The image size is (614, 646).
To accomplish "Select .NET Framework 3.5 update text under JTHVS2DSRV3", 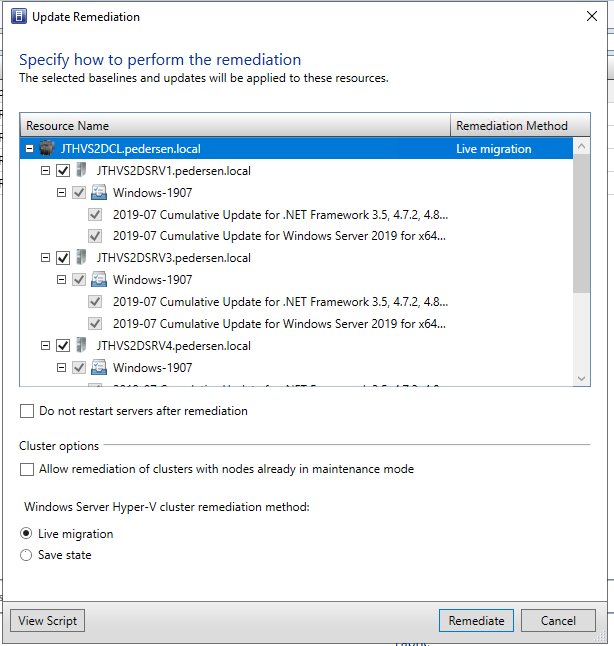I will (x=281, y=302).
